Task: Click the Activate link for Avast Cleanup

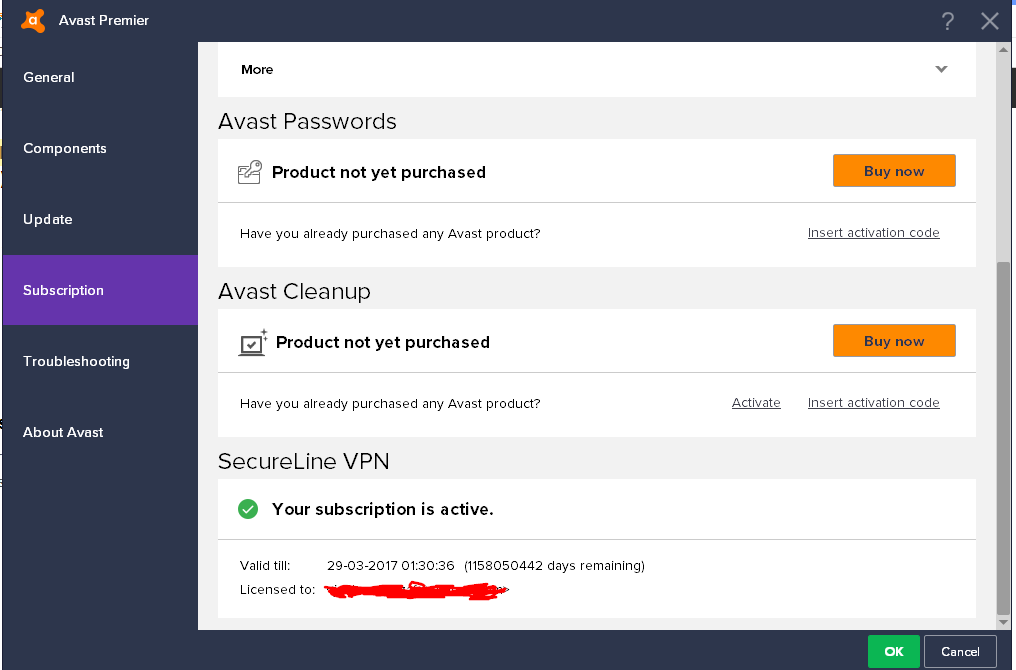Action: (756, 403)
